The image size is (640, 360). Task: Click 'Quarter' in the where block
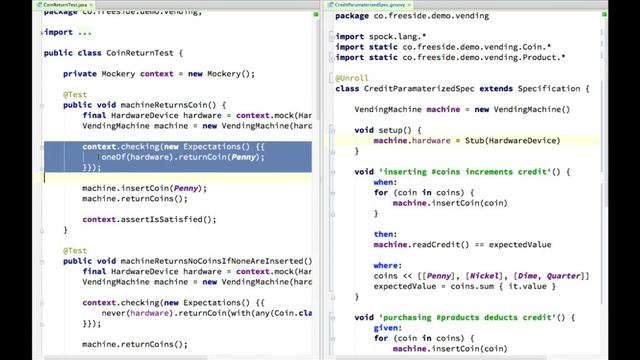[563, 276]
